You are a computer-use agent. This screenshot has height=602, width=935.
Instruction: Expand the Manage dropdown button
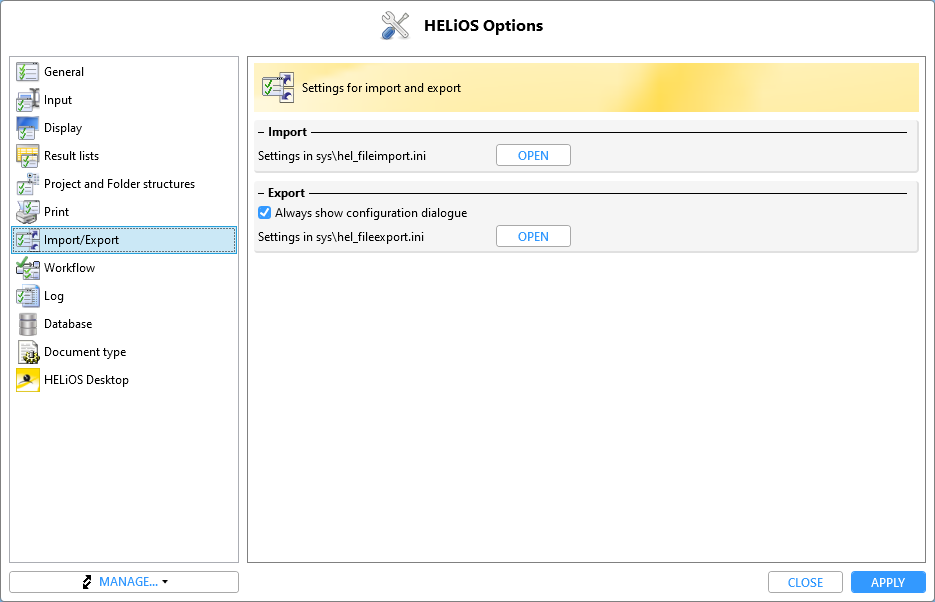124,582
